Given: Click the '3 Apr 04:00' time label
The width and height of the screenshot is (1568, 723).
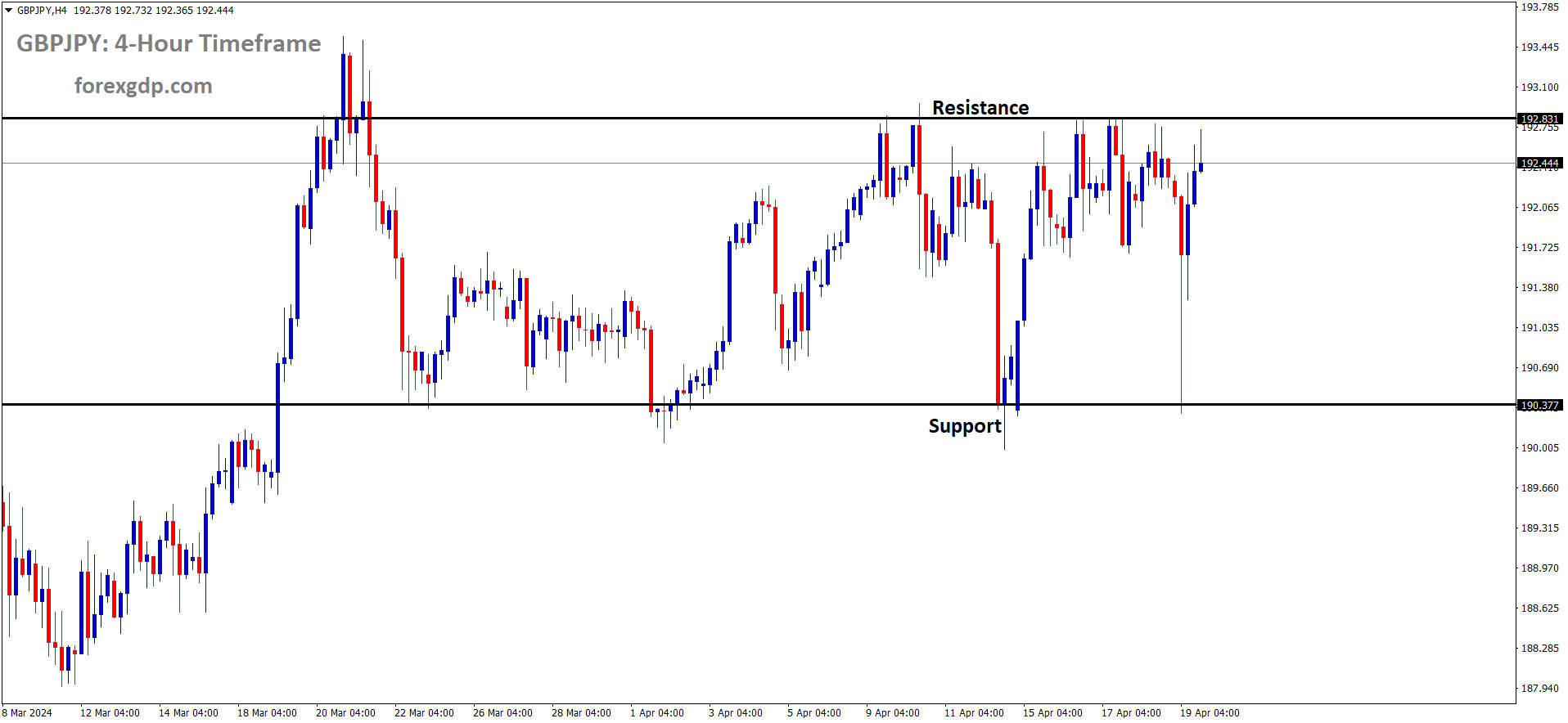Looking at the screenshot, I should click(x=736, y=713).
